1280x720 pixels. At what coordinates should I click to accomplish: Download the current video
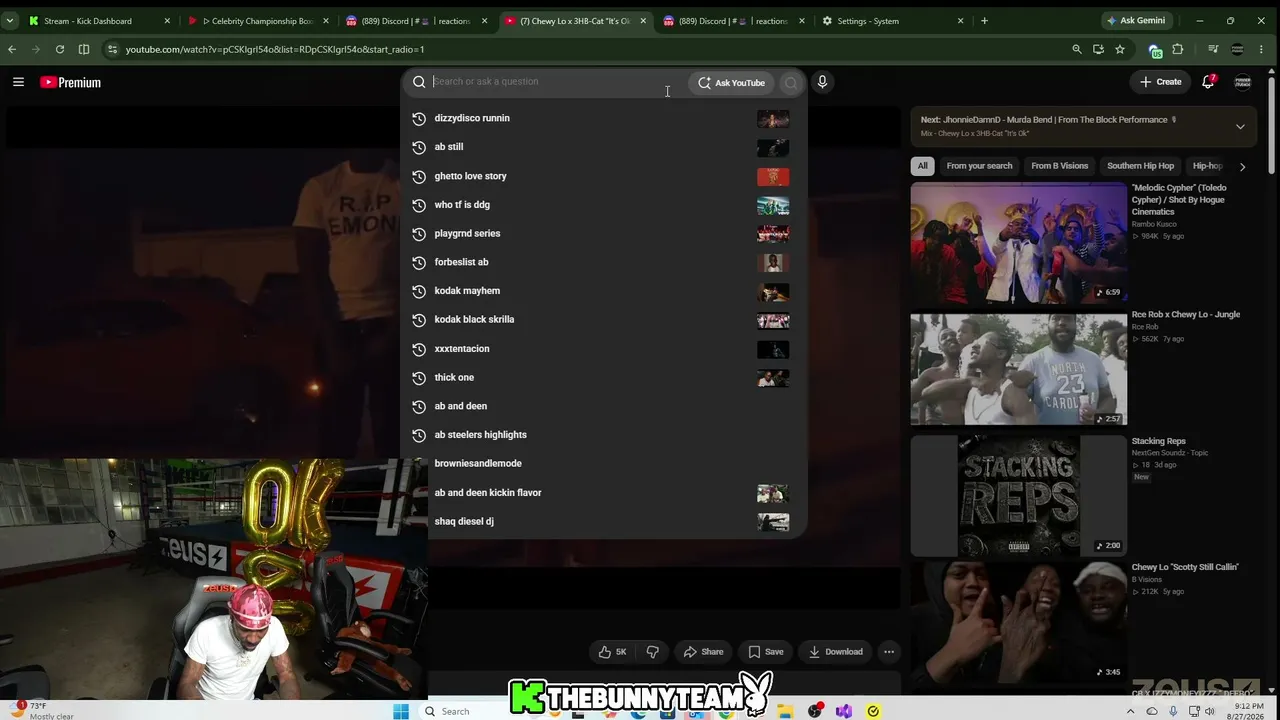[x=835, y=652]
